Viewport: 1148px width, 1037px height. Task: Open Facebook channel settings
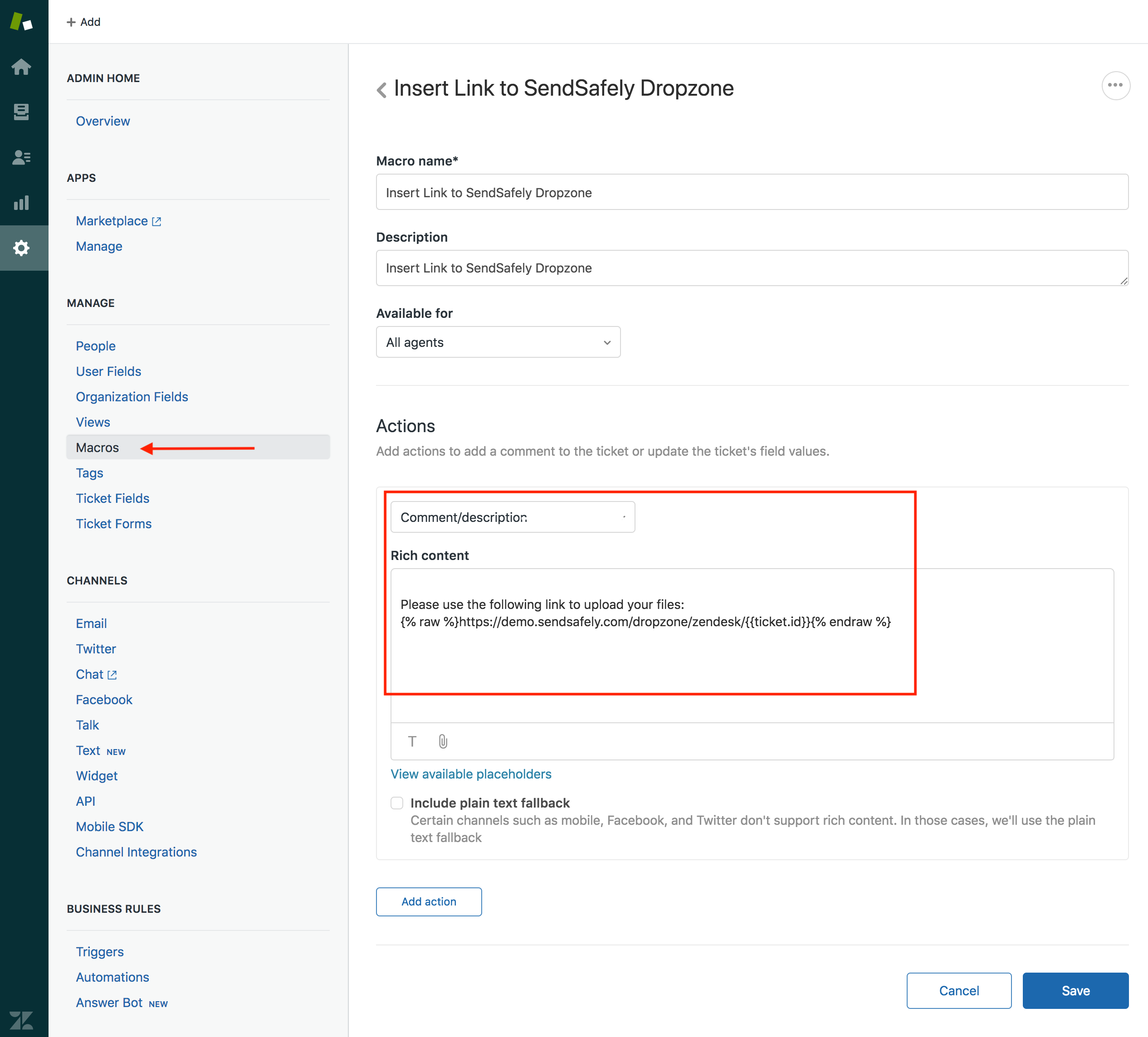(x=104, y=700)
